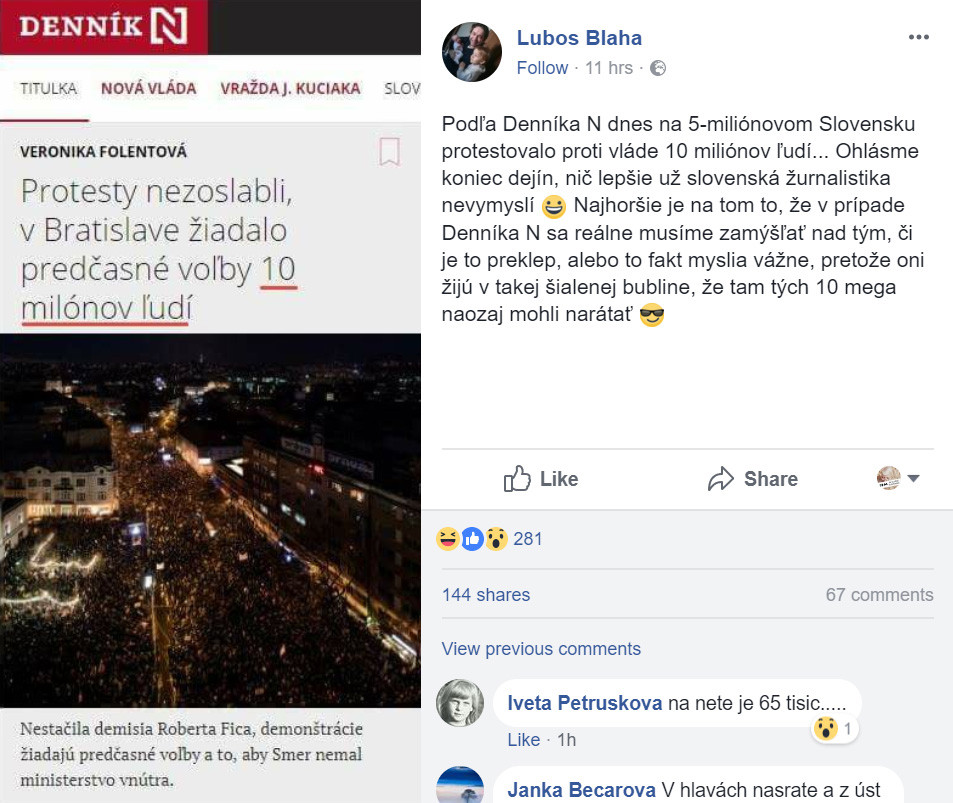This screenshot has height=803, width=953.
Task: Open the laughing reaction emoji list
Action: pyautogui.click(x=447, y=539)
